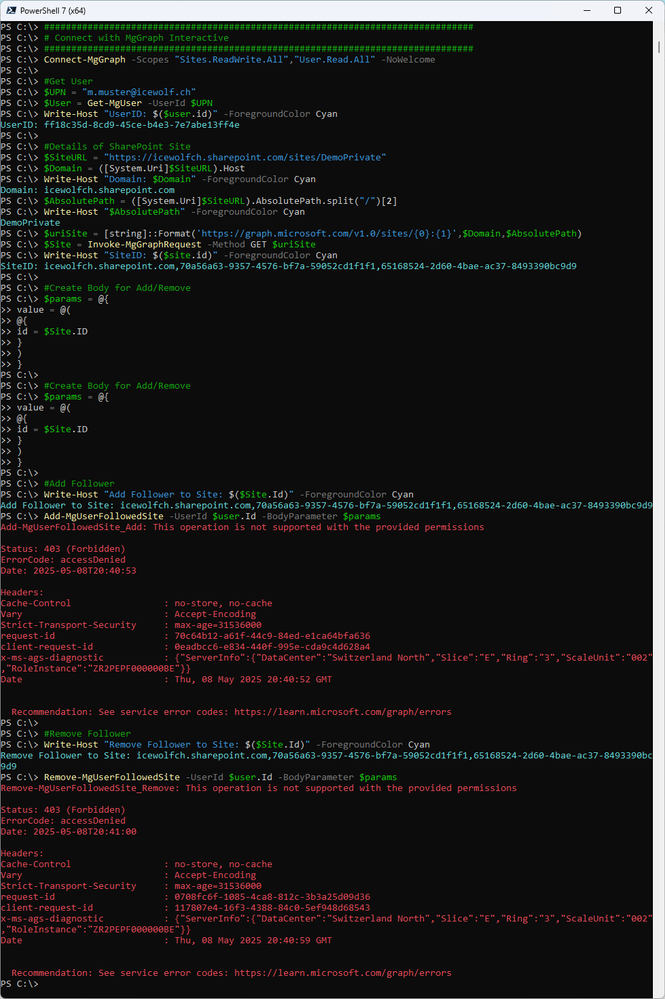Close the PowerShell 7 window

pos(648,10)
